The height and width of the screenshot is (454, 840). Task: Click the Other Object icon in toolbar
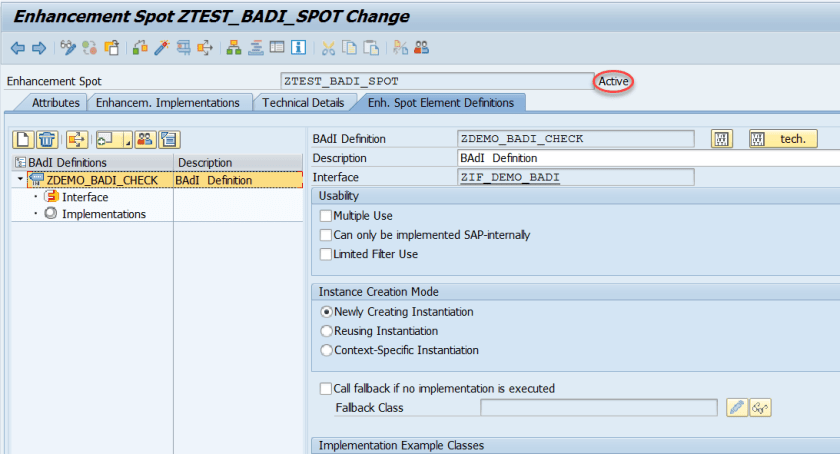(111, 48)
